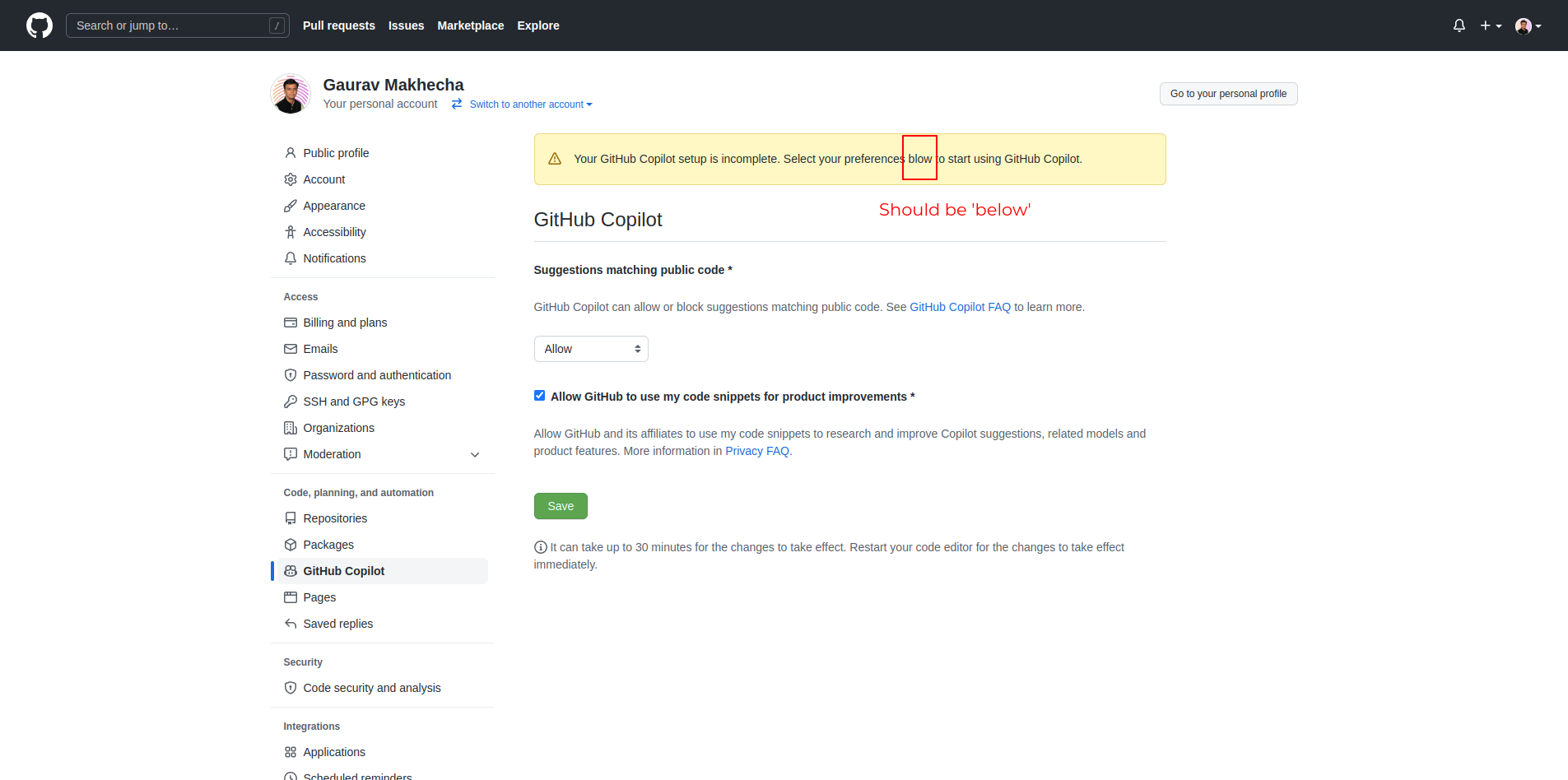This screenshot has height=780, width=1568.
Task: Go to the GitHub logo home icon
Action: coord(40,26)
